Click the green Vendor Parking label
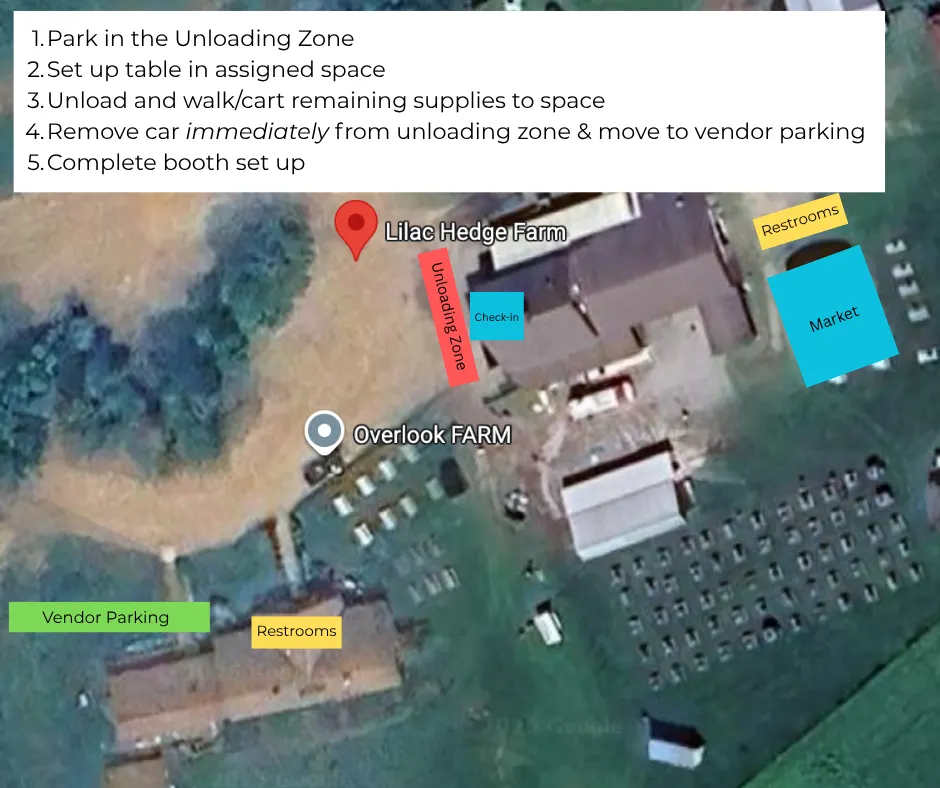 (109, 616)
